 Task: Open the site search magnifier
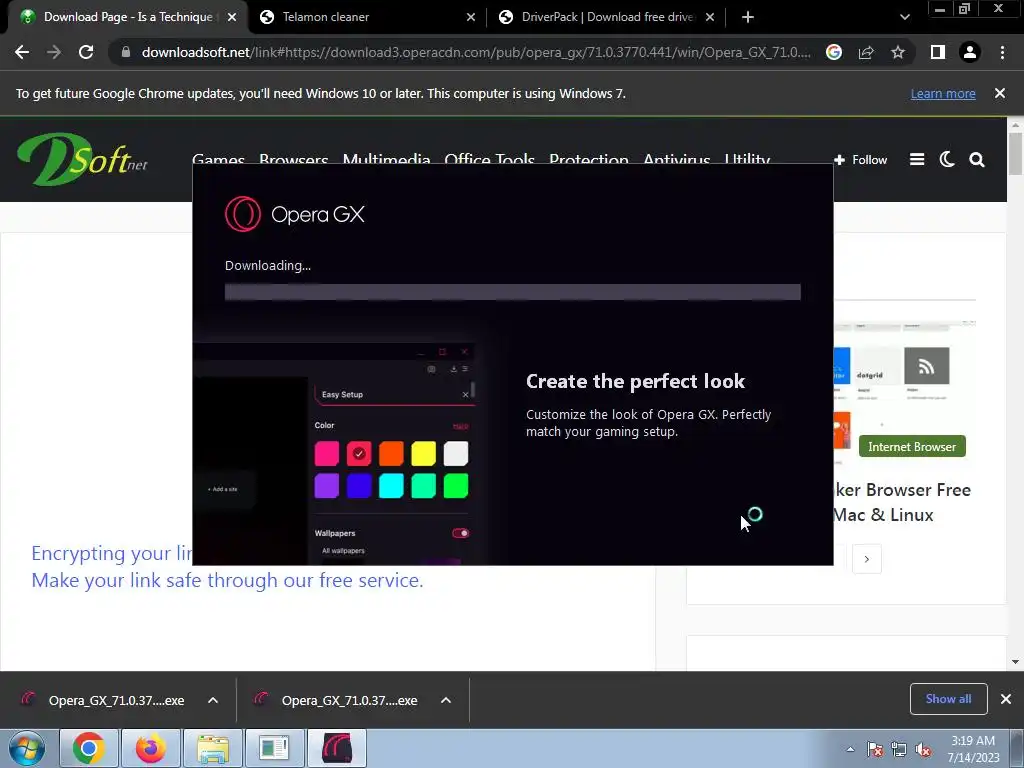[x=977, y=159]
